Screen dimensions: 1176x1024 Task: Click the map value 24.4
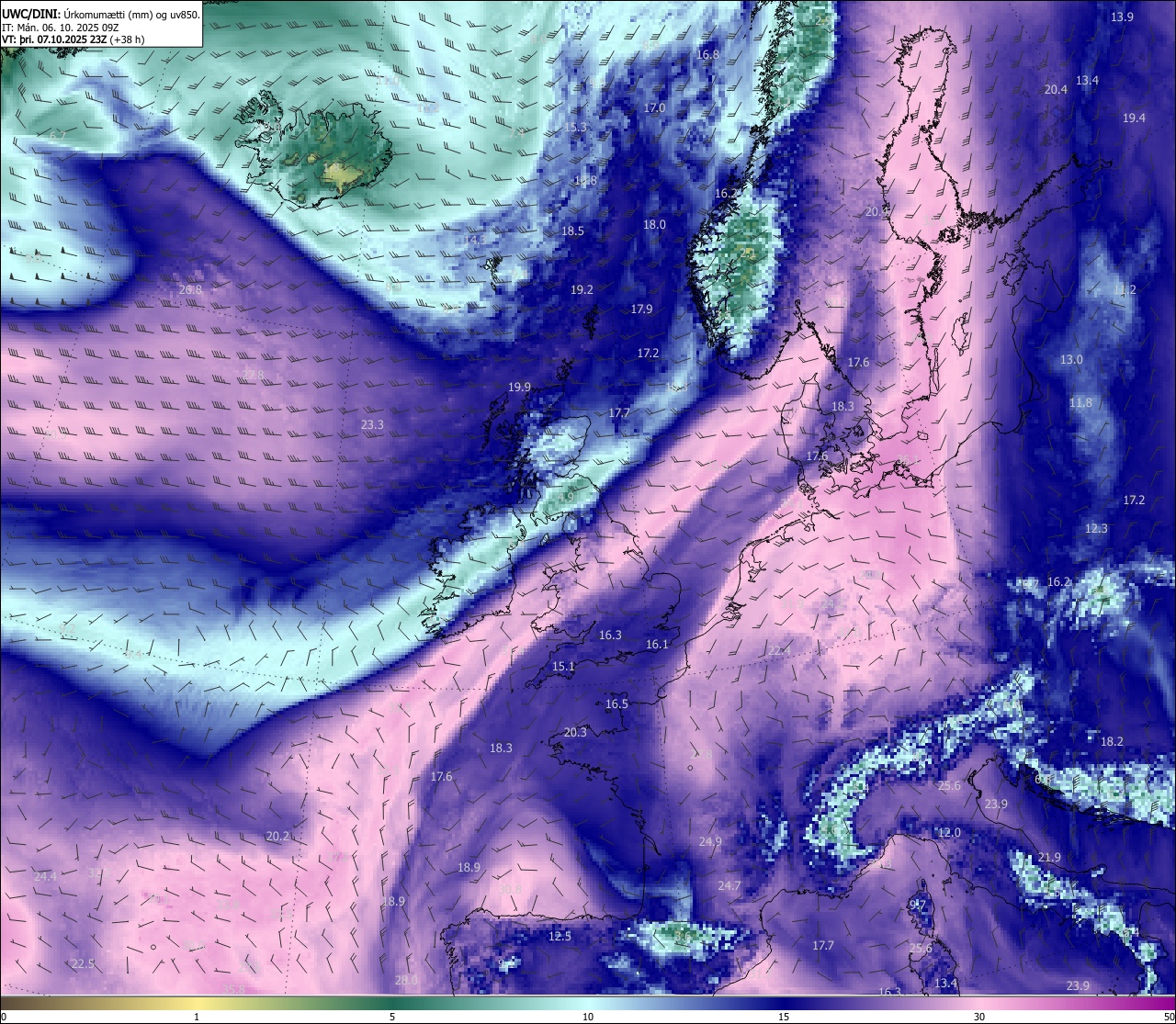tap(45, 877)
